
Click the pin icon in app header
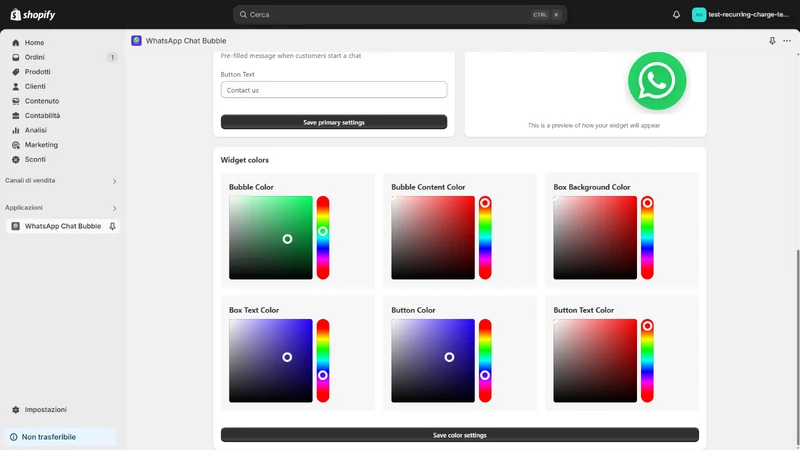point(772,41)
